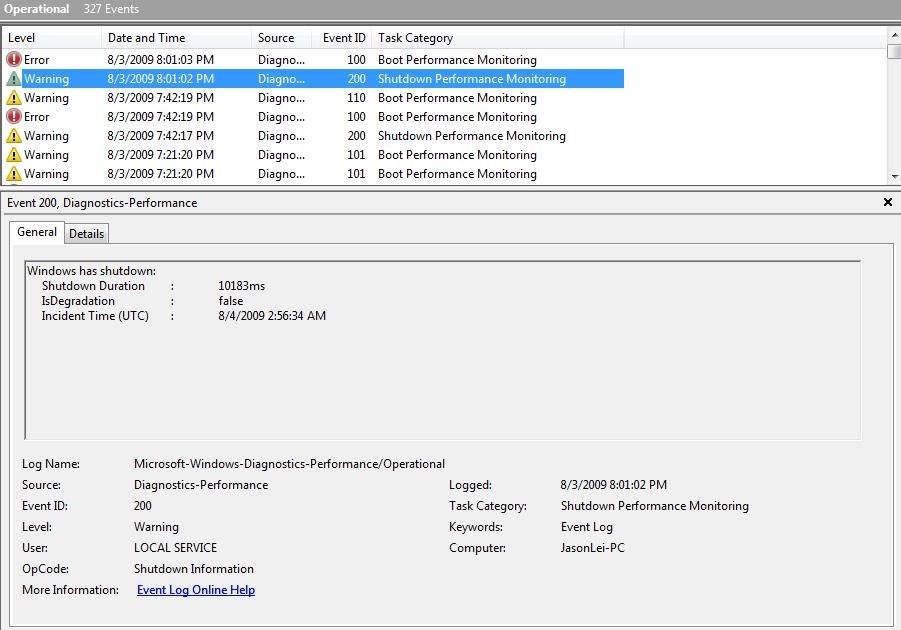
Task: Select selected row's Shutdown Performance Monitoring cell
Action: point(472,79)
